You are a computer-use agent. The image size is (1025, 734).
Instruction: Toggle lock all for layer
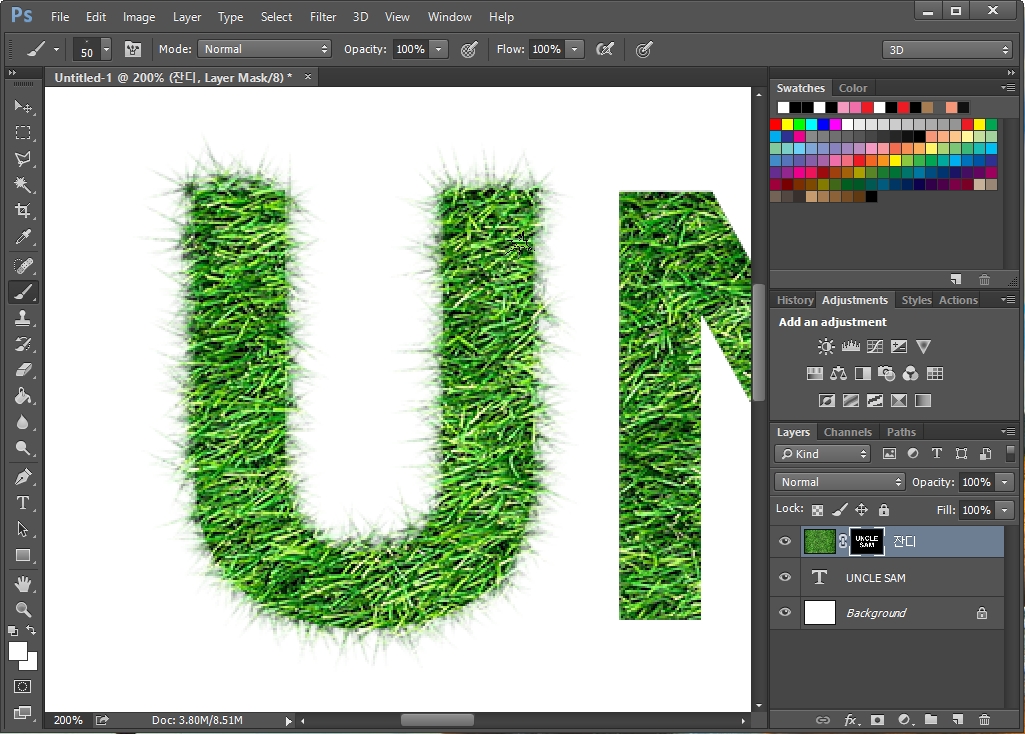[x=884, y=510]
